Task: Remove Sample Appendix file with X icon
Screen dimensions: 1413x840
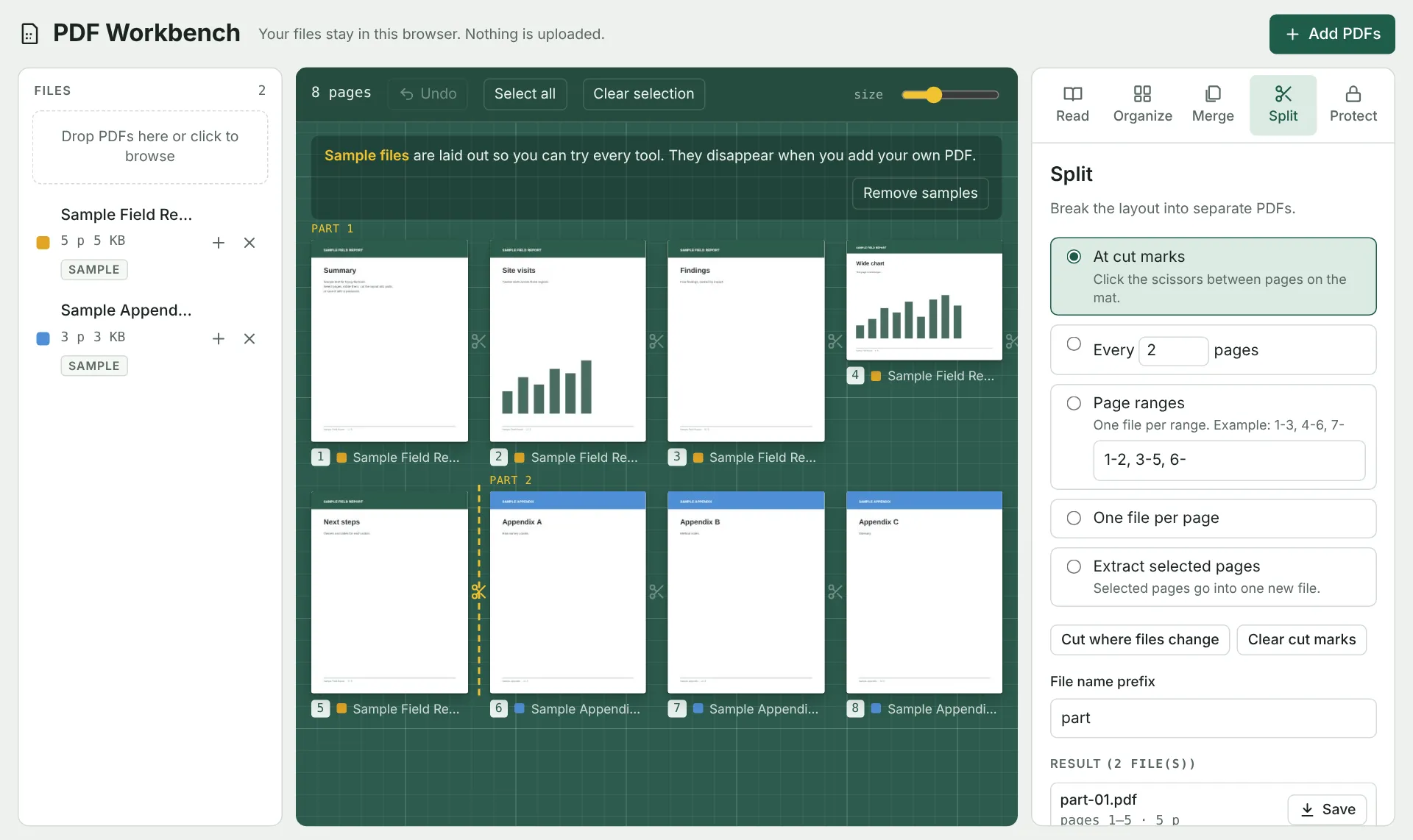Action: (x=249, y=338)
